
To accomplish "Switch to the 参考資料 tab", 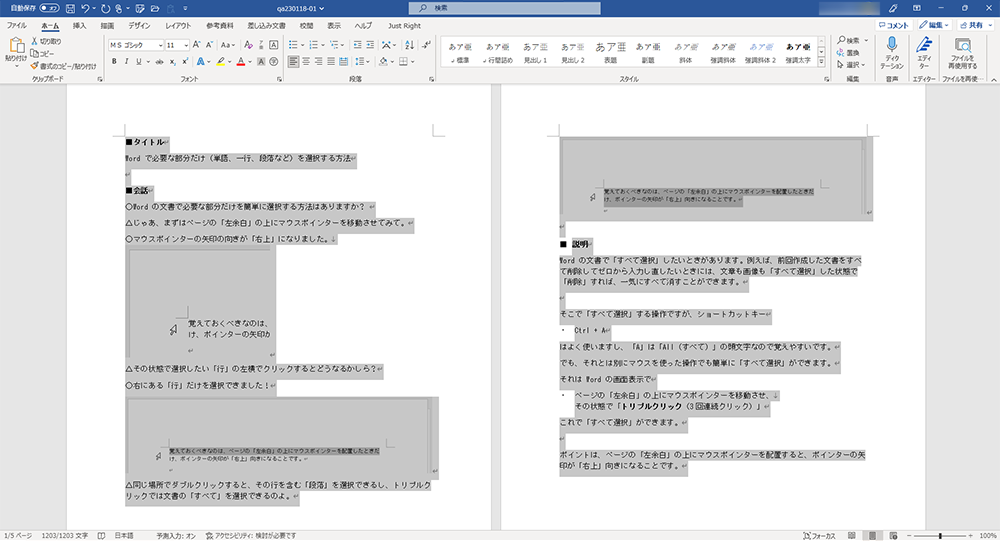I will (219, 26).
